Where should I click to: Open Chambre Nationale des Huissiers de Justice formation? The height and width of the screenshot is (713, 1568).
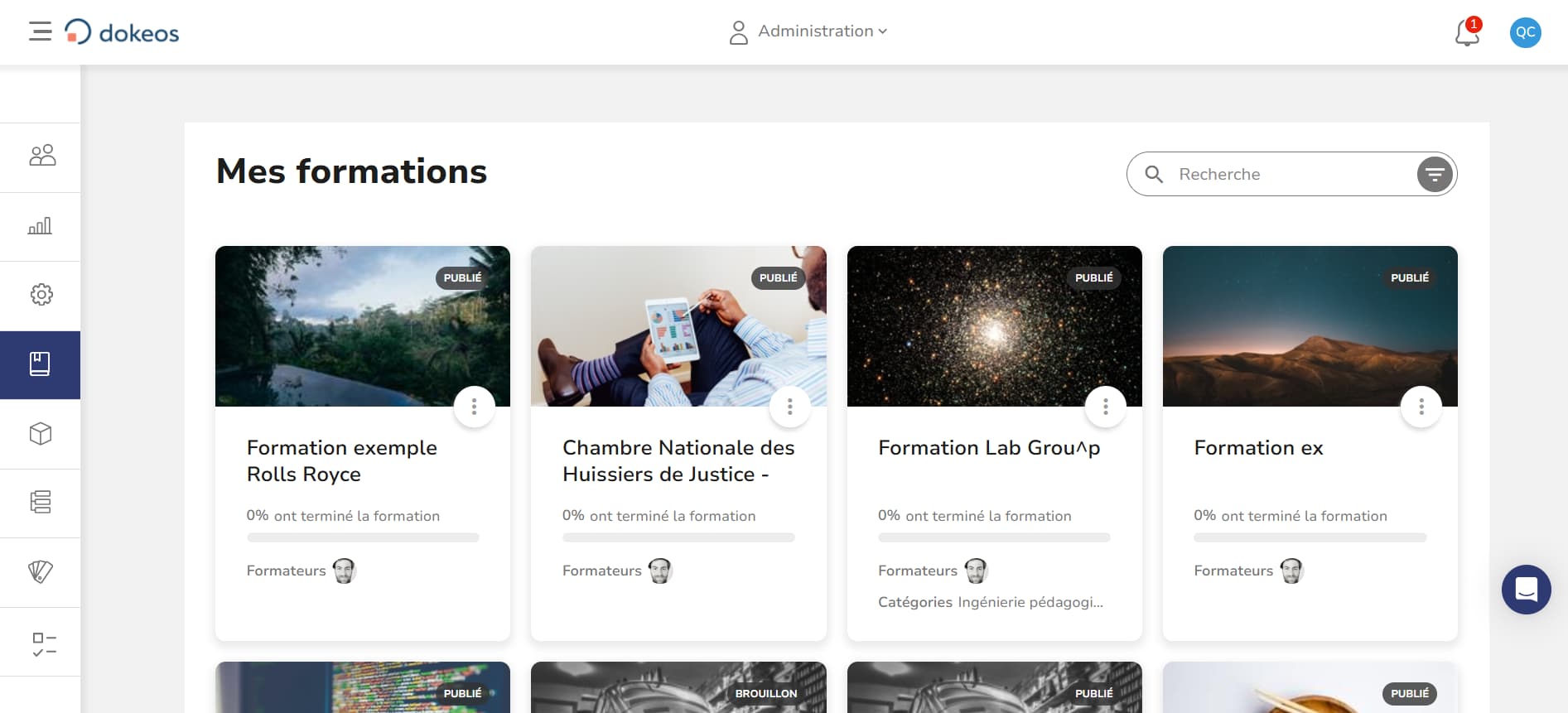[678, 460]
